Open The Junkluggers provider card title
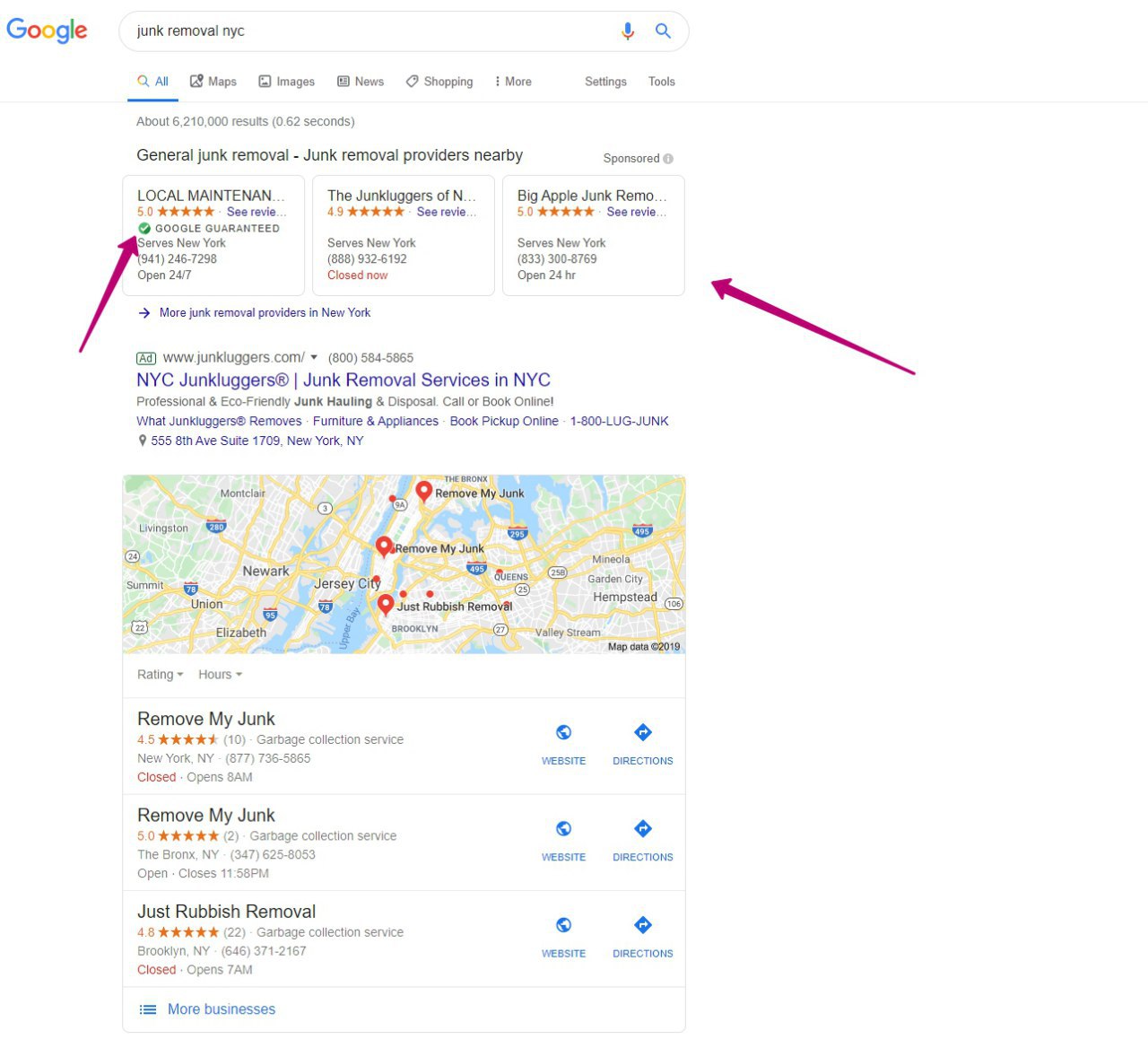This screenshot has width=1148, height=1048. pyautogui.click(x=402, y=196)
